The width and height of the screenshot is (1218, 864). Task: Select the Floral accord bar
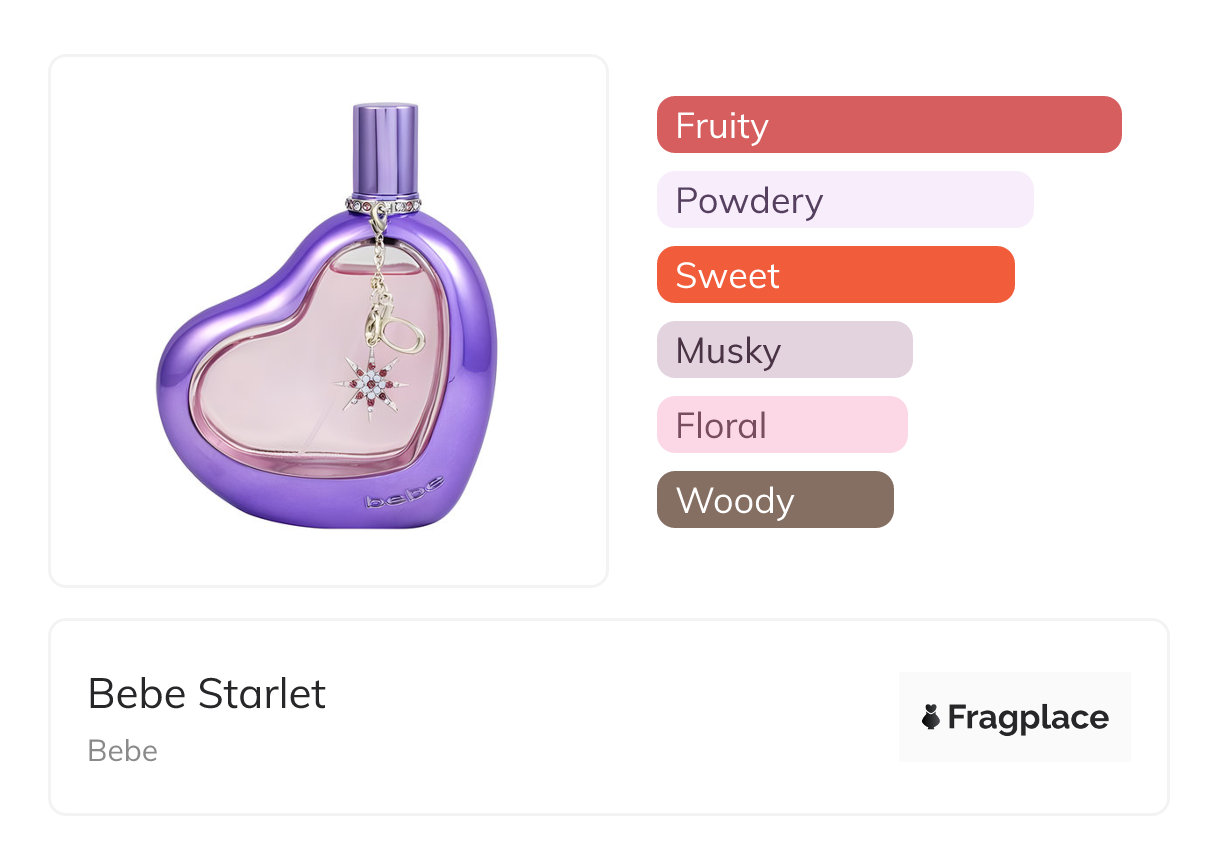pos(782,425)
